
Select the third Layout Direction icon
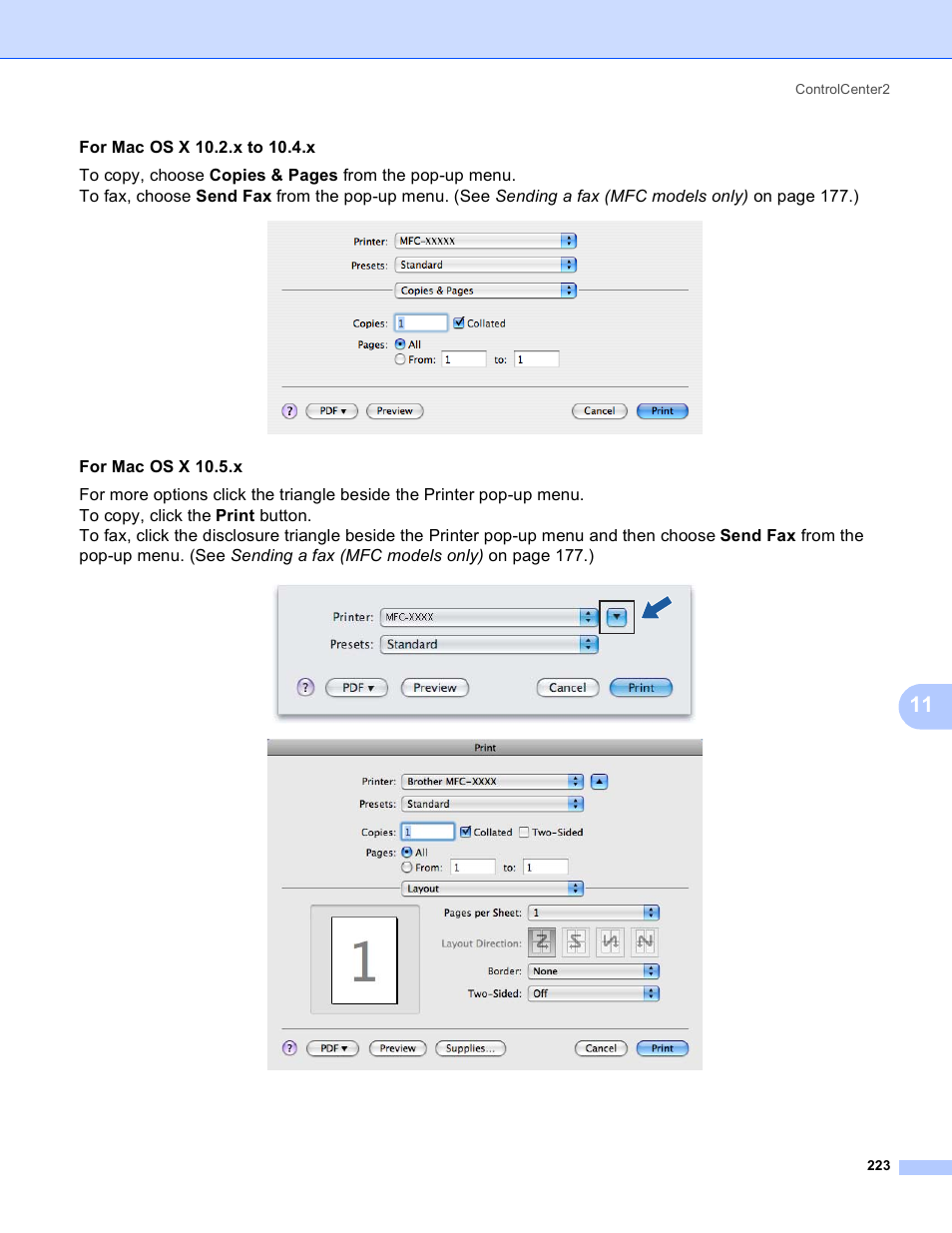(x=611, y=941)
